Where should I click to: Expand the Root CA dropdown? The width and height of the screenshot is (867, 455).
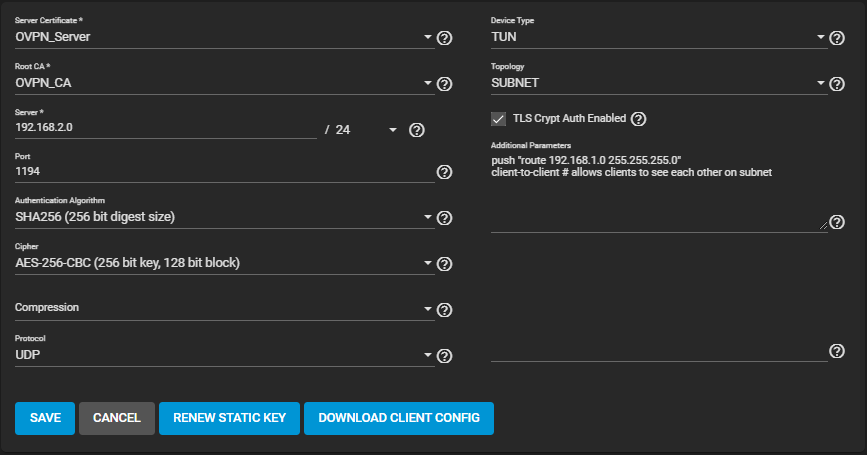click(x=224, y=83)
